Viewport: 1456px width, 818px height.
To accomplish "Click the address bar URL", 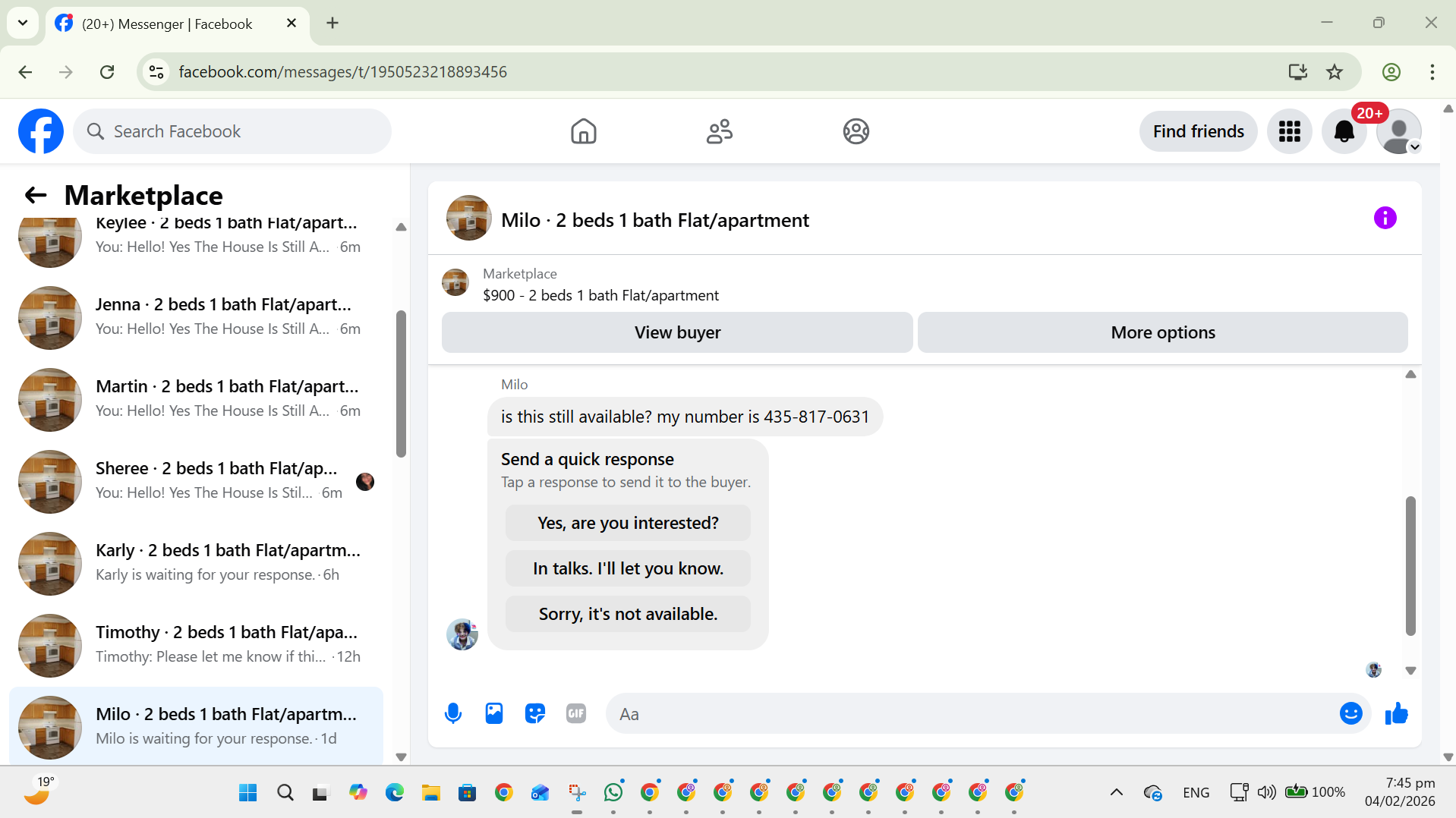I will tap(342, 72).
